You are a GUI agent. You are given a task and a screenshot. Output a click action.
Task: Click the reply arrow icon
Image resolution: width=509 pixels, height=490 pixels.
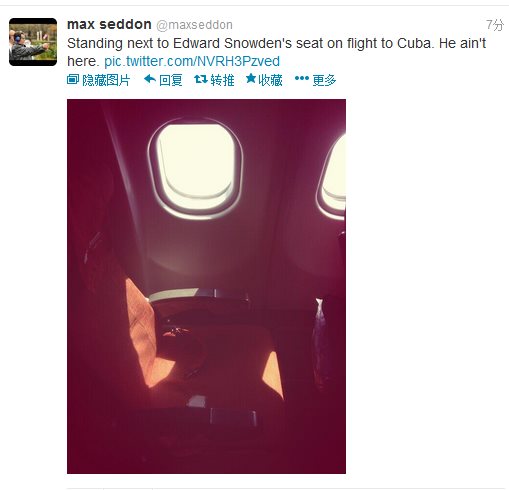coord(150,79)
